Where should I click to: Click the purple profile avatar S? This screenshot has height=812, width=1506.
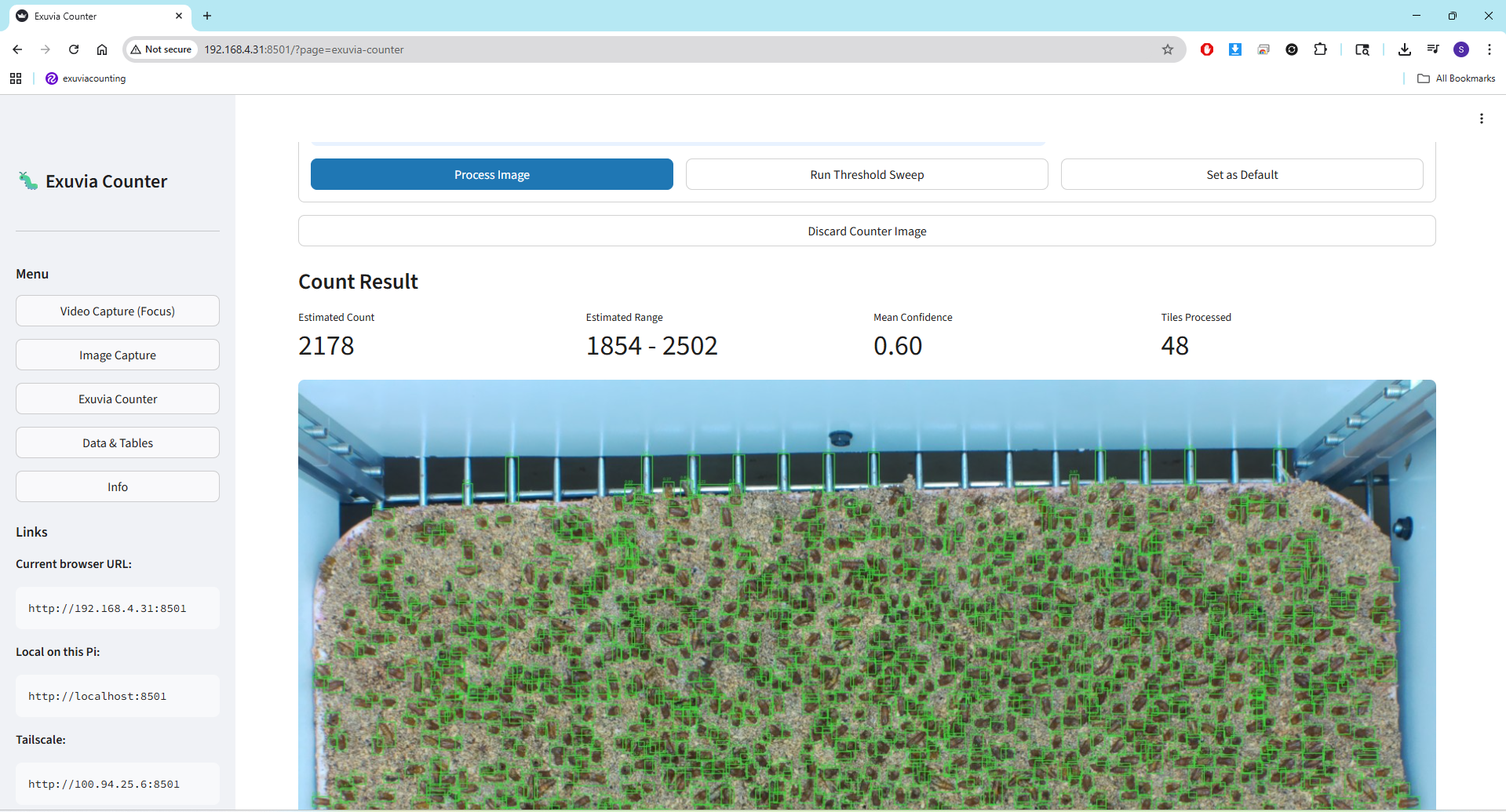[x=1461, y=49]
